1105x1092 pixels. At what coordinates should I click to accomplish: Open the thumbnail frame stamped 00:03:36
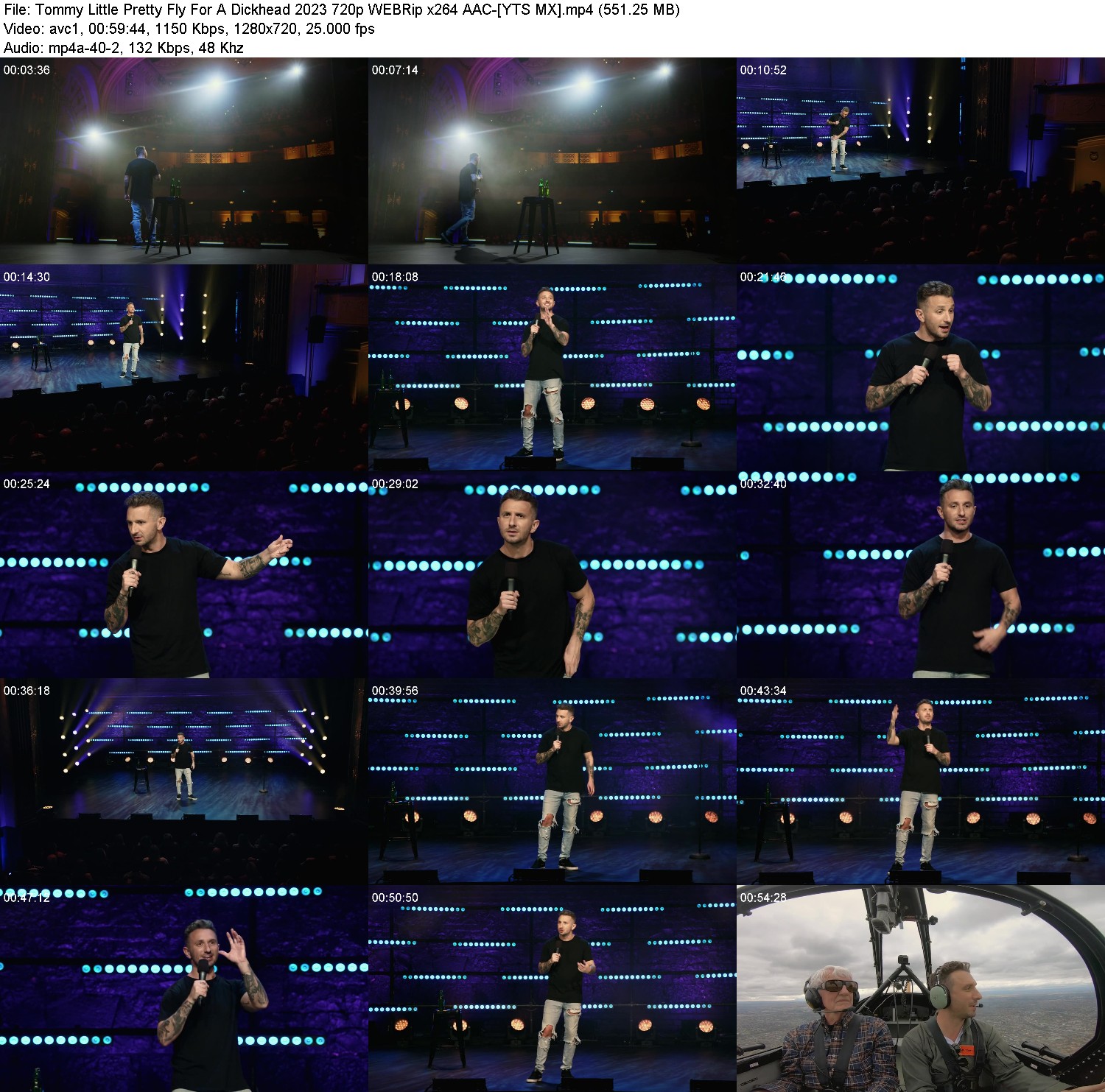pos(184,161)
